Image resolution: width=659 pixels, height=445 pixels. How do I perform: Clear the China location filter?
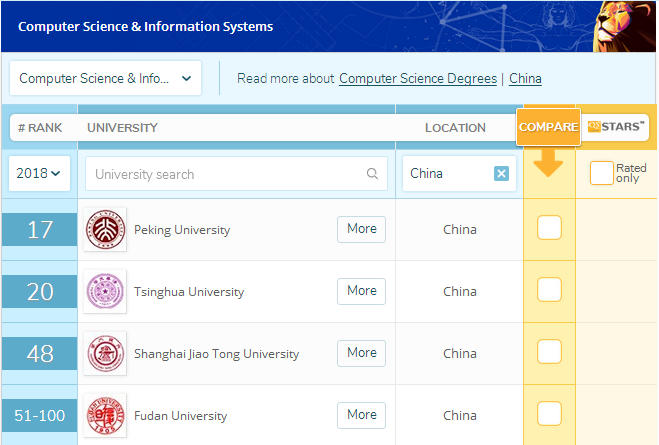[x=501, y=174]
